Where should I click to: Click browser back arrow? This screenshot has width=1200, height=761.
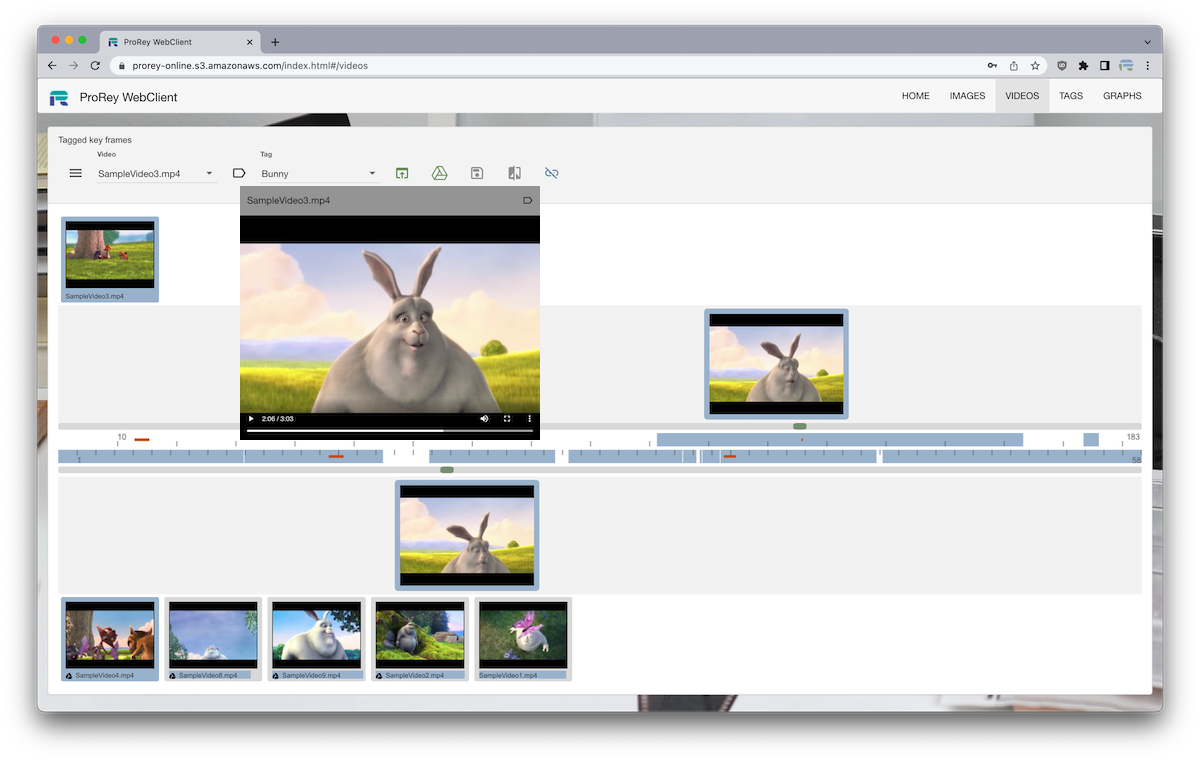52,65
